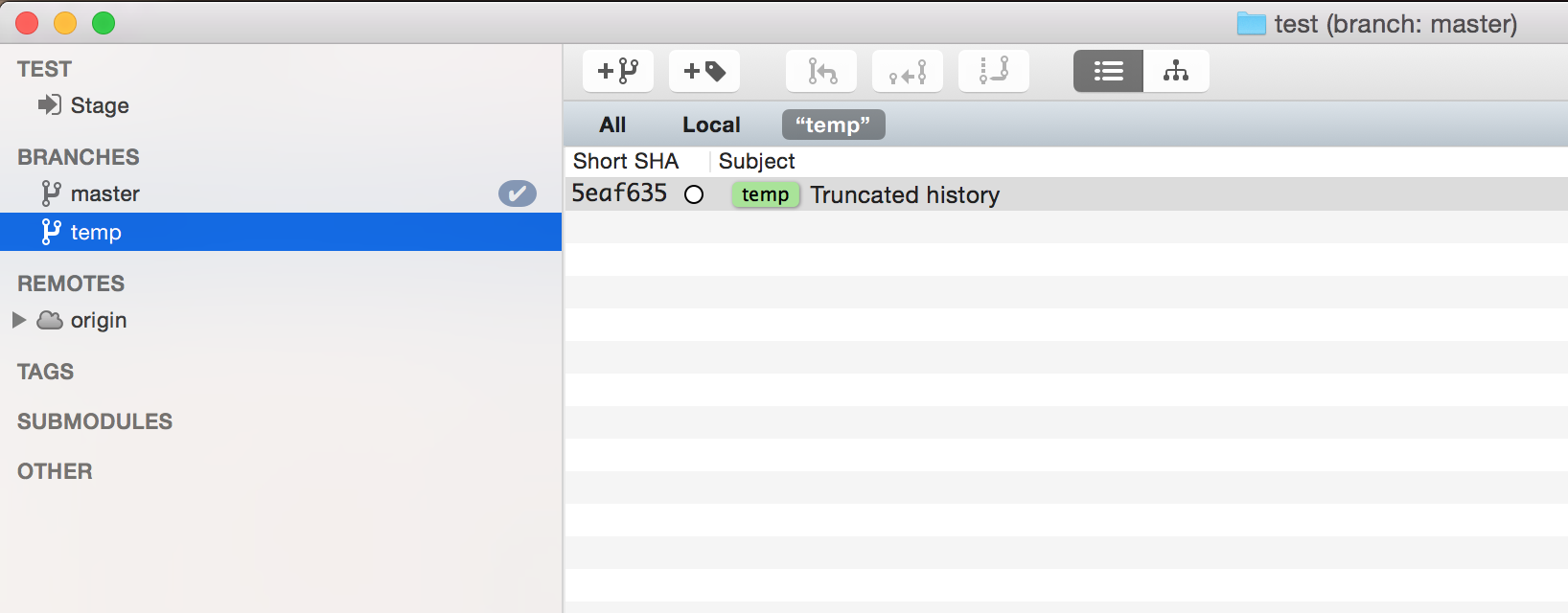
Task: Select the "temp" filter button
Action: tap(833, 125)
